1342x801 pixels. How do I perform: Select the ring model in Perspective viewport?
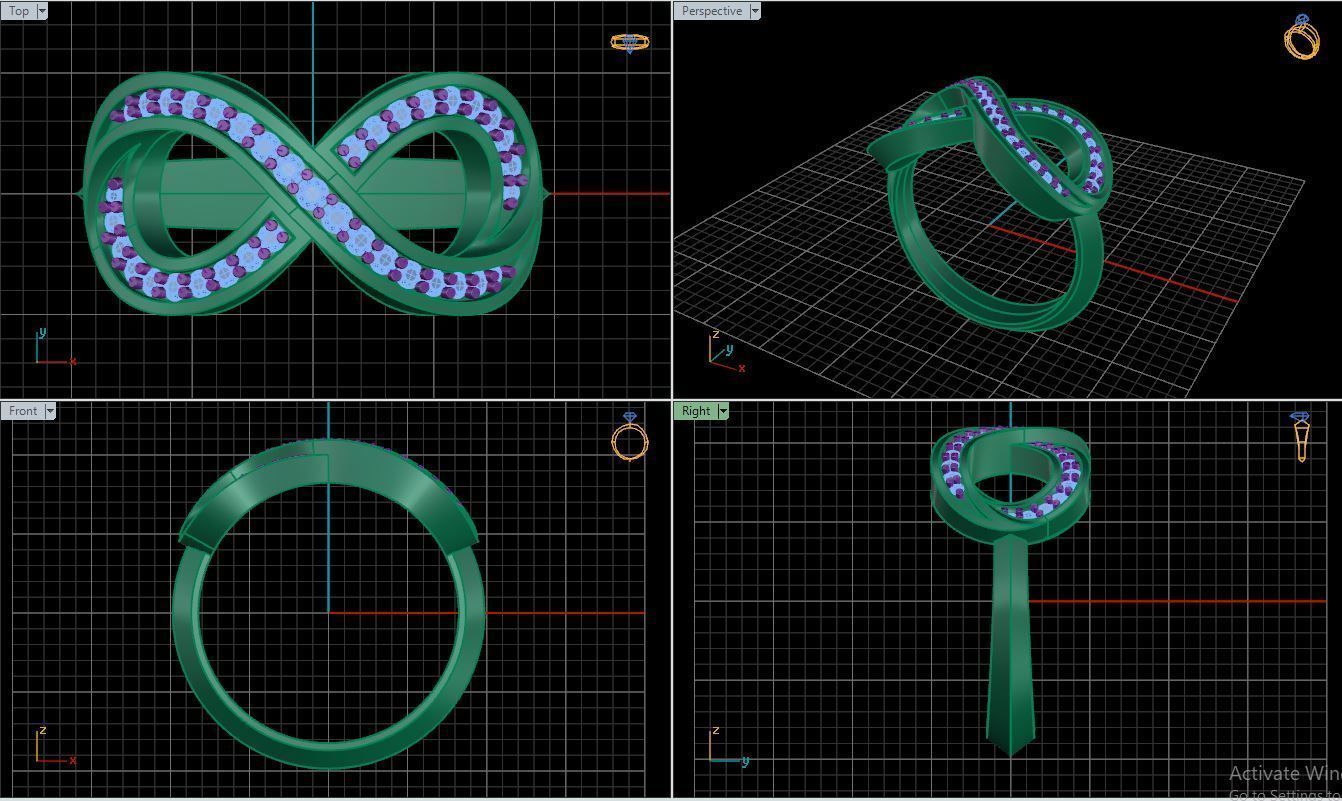click(x=987, y=205)
